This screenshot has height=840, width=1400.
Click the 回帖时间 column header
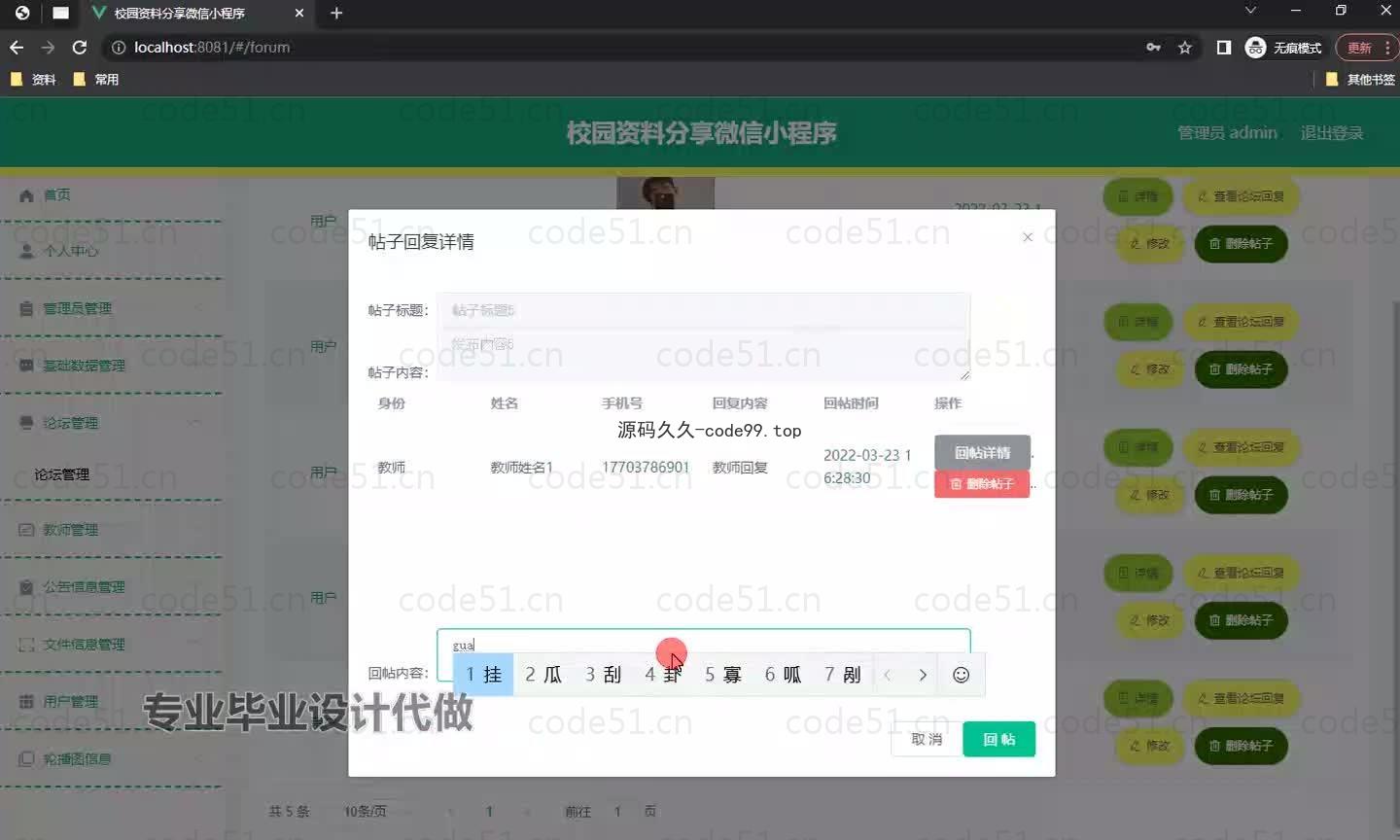(851, 403)
